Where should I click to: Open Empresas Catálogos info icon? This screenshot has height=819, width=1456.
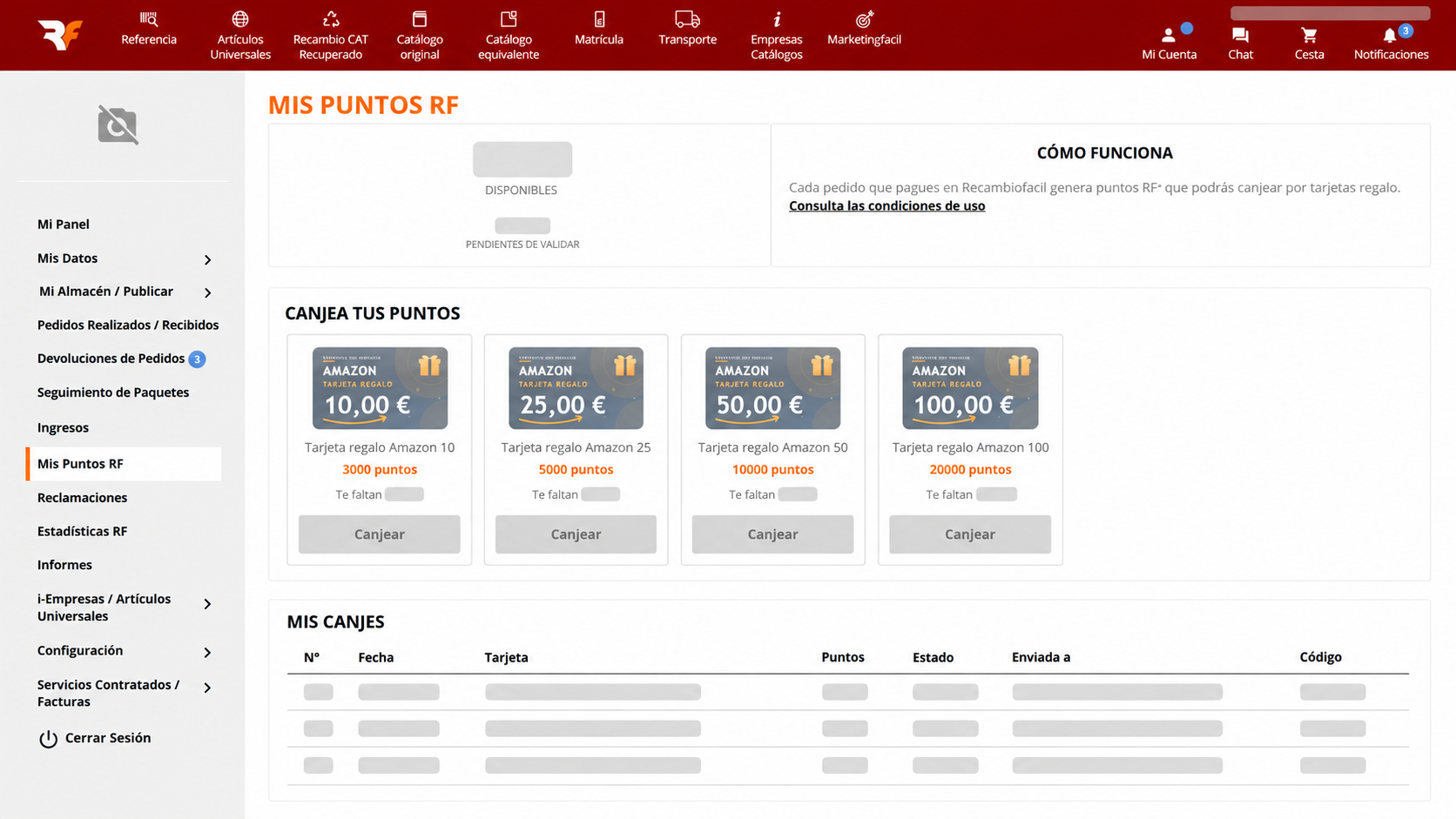click(777, 18)
